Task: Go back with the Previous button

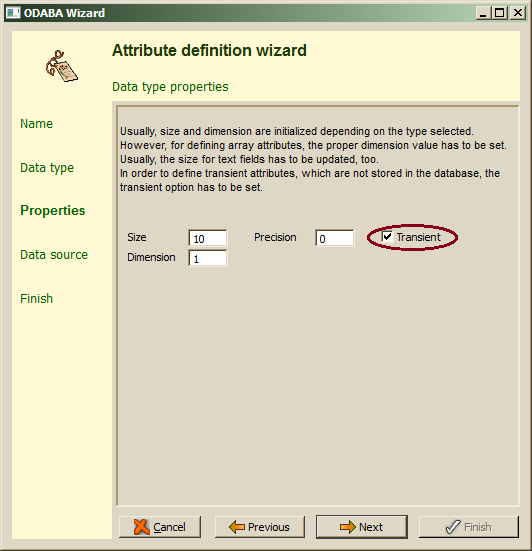Action: click(260, 527)
